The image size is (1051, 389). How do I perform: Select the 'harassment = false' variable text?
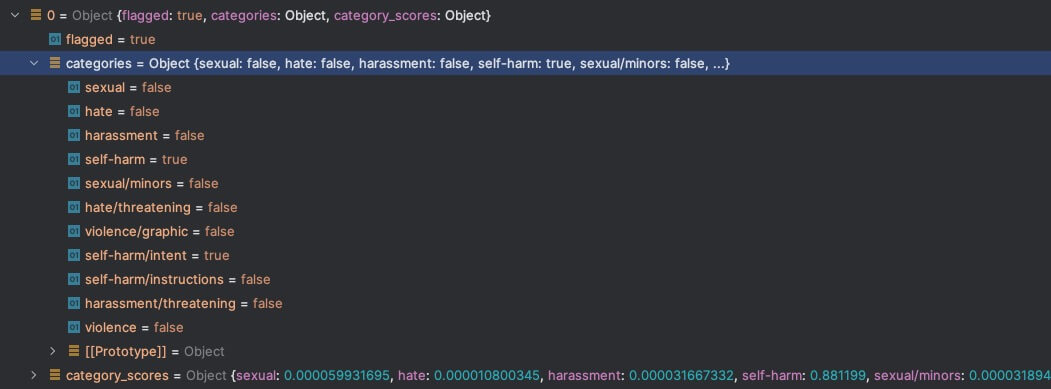coord(144,135)
